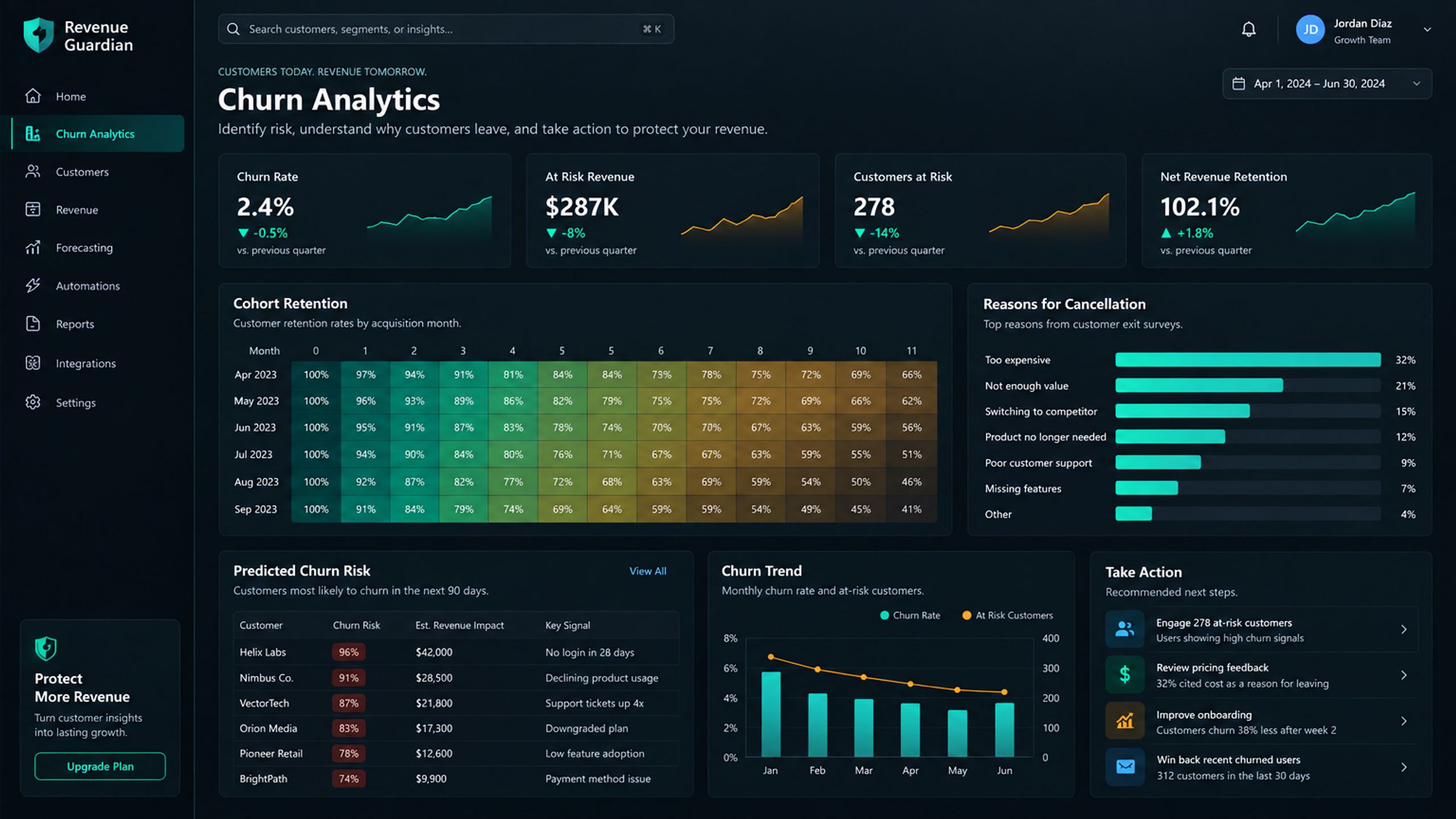Screen dimensions: 1456x819
Task: Click Jun bar in Churn Trend chart
Action: point(1004,730)
